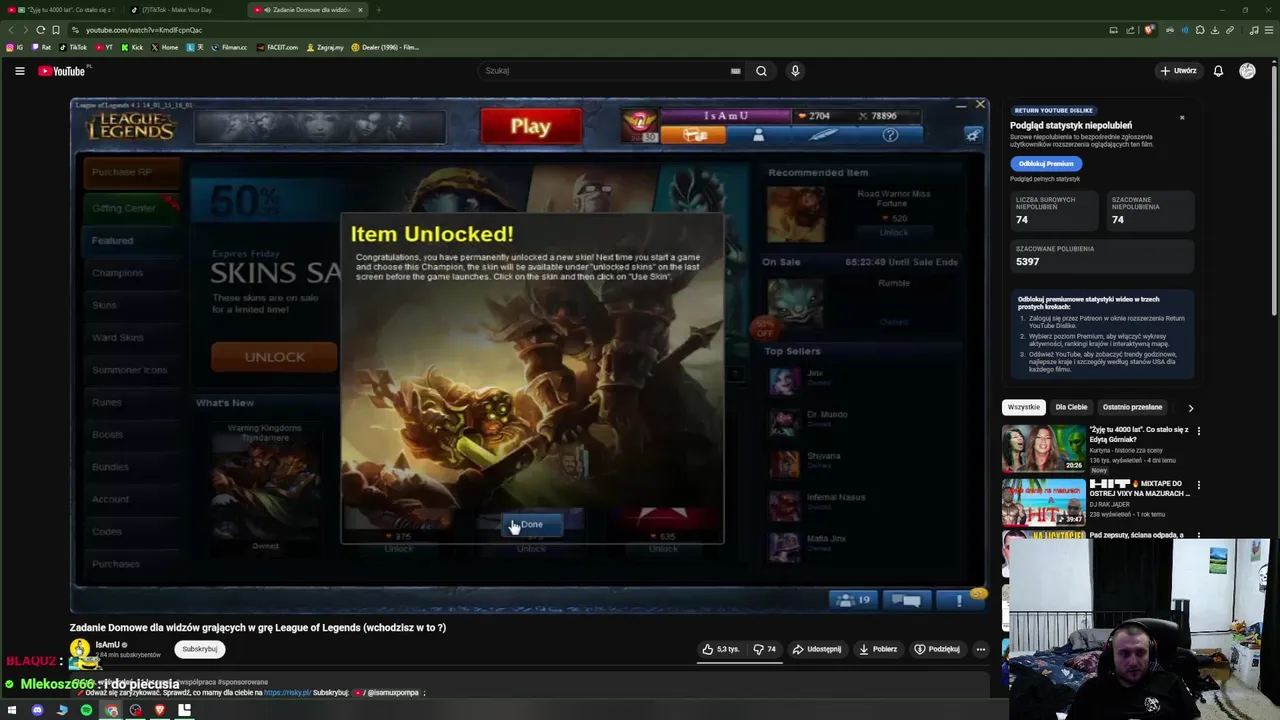Screen dimensions: 1280x720
Task: Subscribe with the Subskrybuj button
Action: (x=199, y=649)
